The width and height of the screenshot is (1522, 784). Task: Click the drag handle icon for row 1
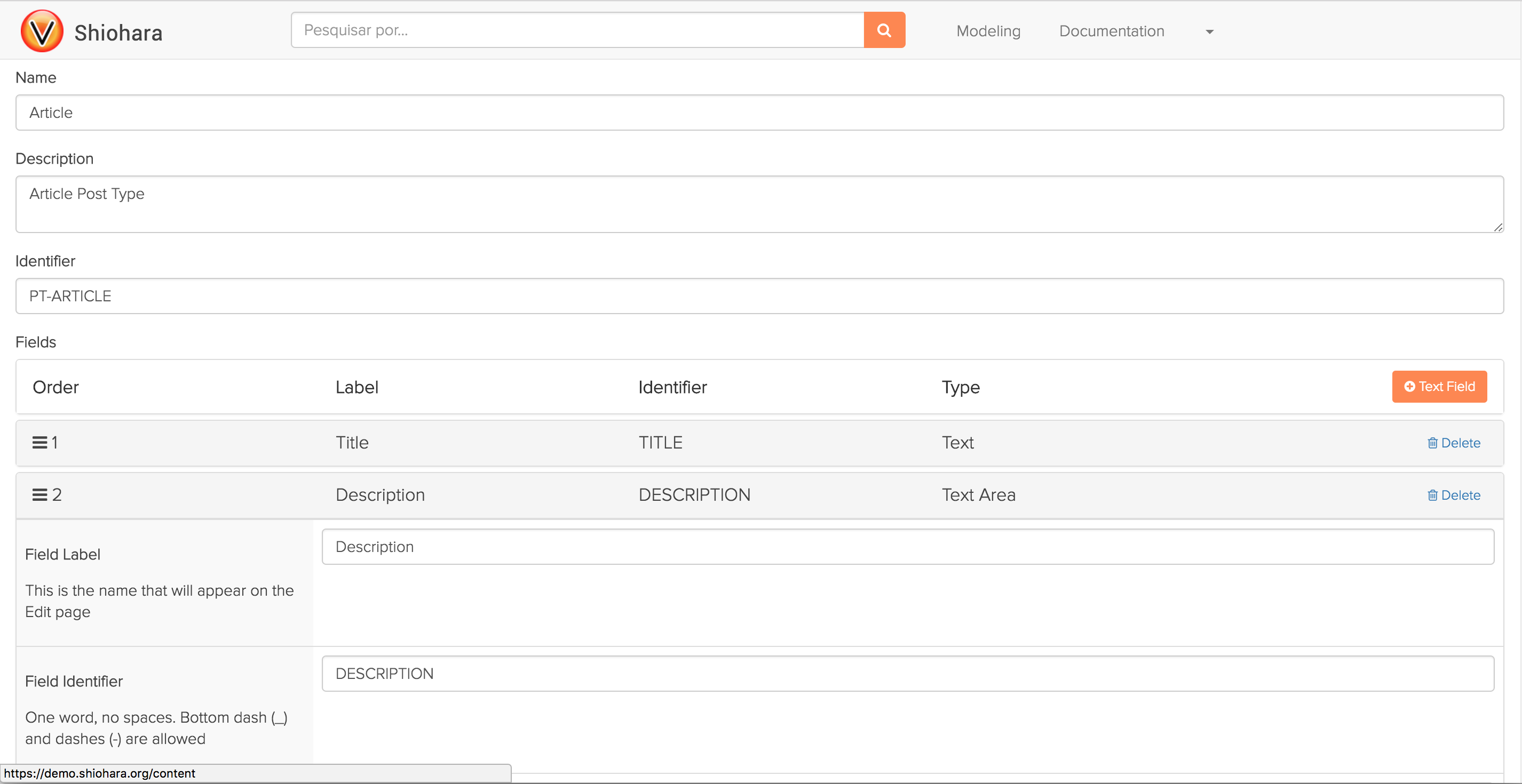(x=39, y=443)
